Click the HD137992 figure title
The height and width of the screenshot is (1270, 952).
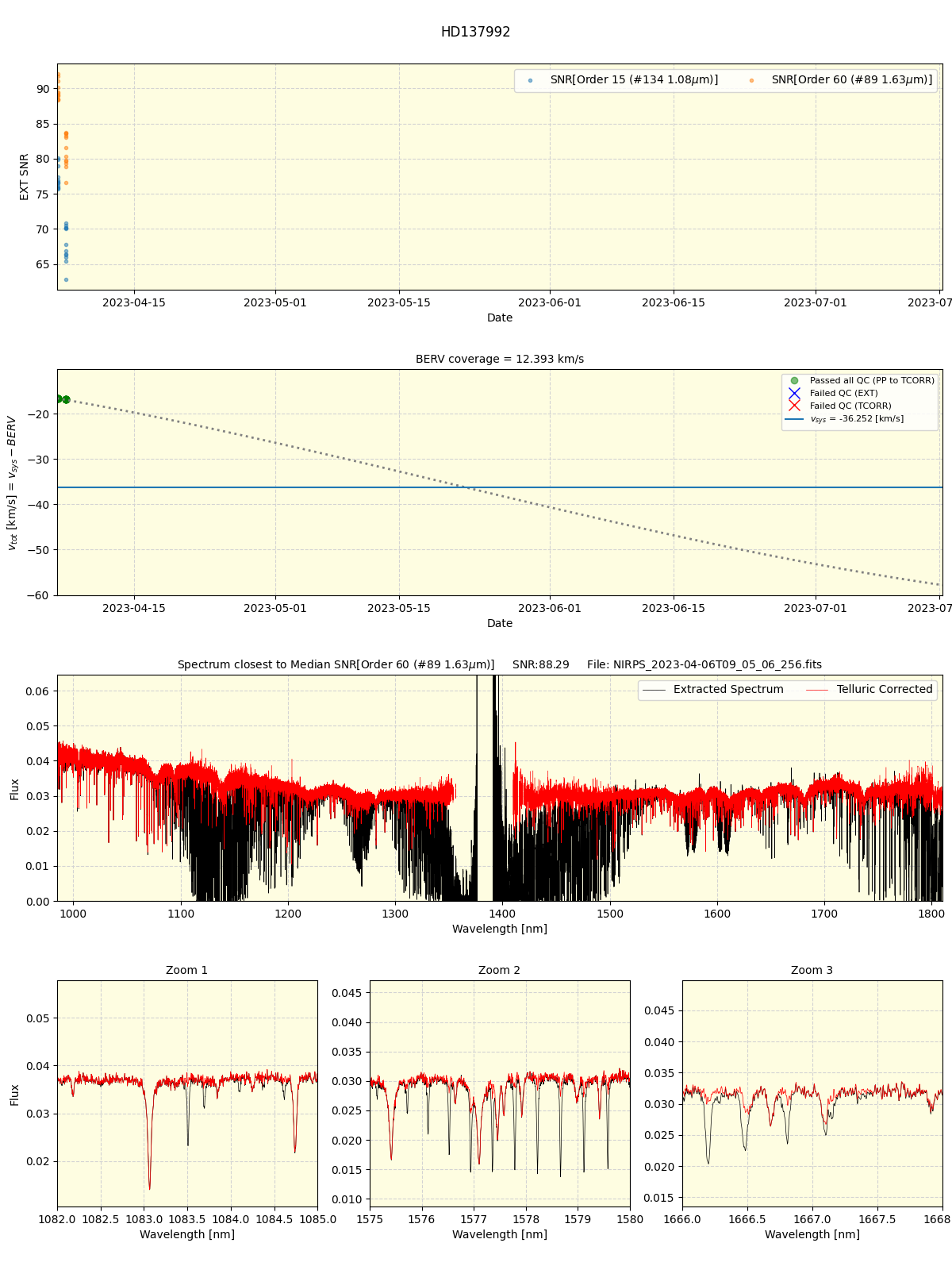(475, 33)
